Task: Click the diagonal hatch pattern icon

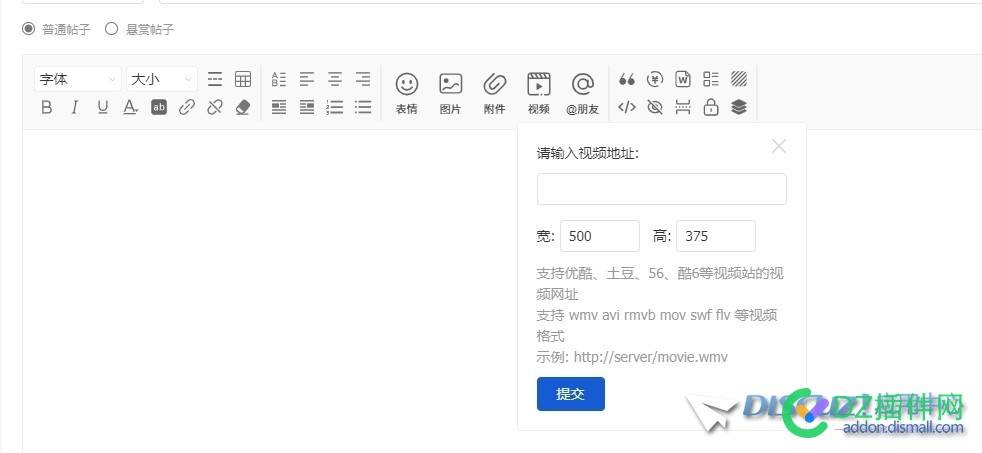Action: [x=739, y=79]
